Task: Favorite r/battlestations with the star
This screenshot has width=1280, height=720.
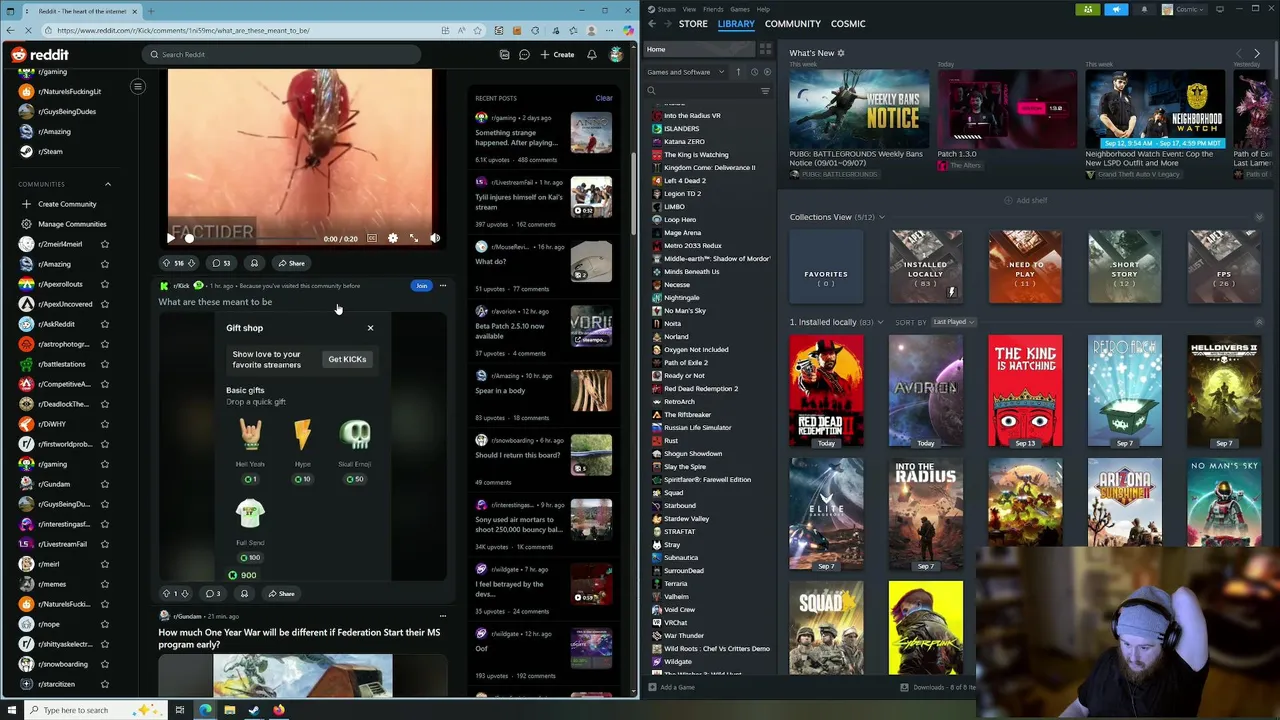Action: pyautogui.click(x=105, y=364)
